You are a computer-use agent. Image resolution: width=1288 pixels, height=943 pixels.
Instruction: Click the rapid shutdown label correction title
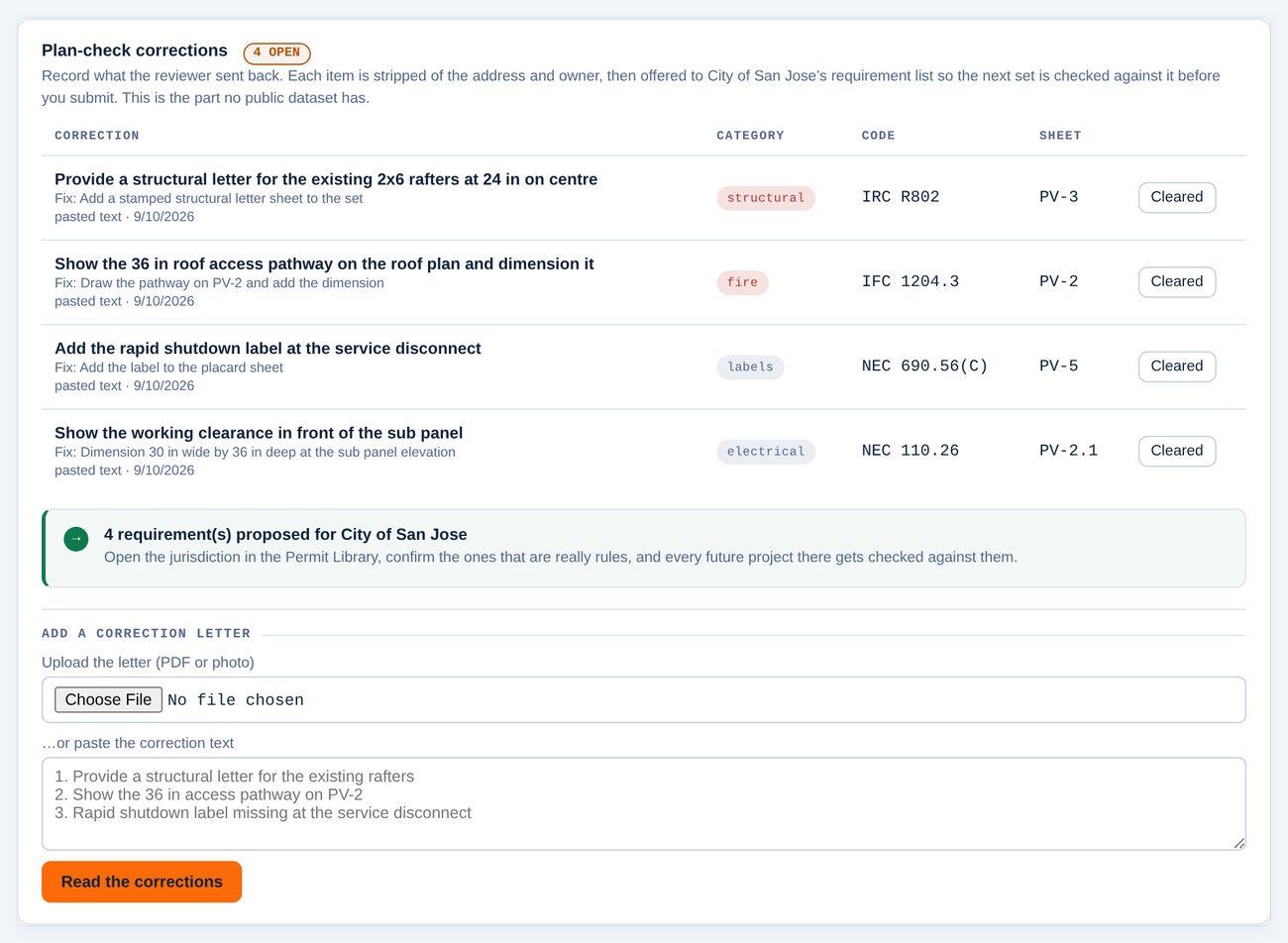pyautogui.click(x=268, y=349)
